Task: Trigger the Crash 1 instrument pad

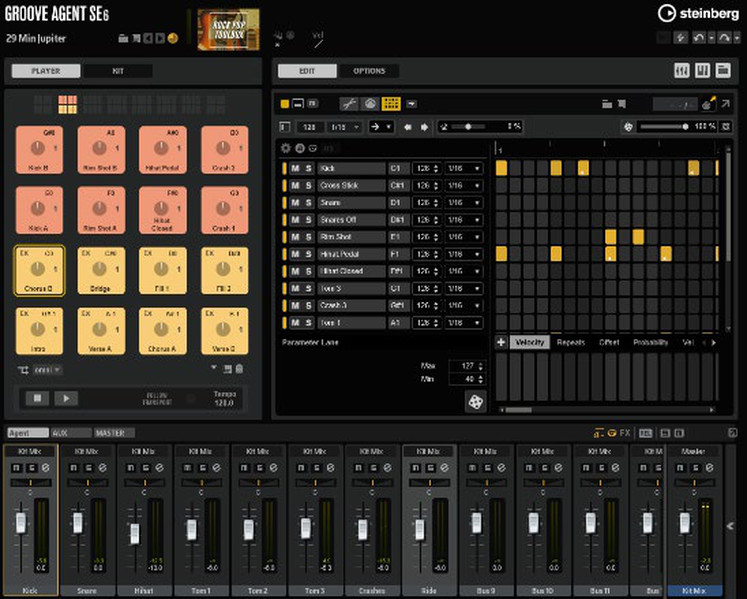Action: point(224,210)
